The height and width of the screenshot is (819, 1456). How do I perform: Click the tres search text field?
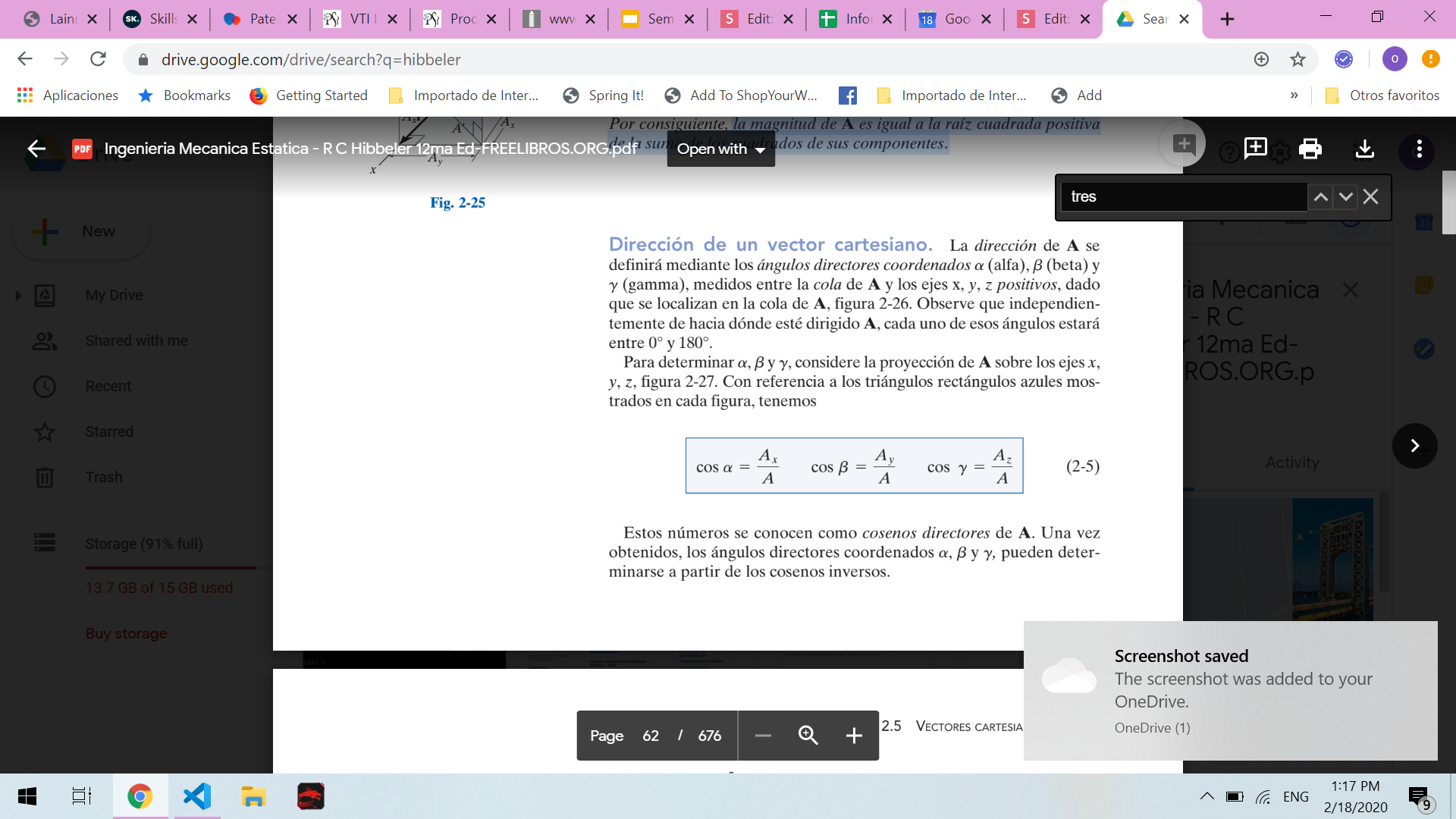tap(1183, 197)
